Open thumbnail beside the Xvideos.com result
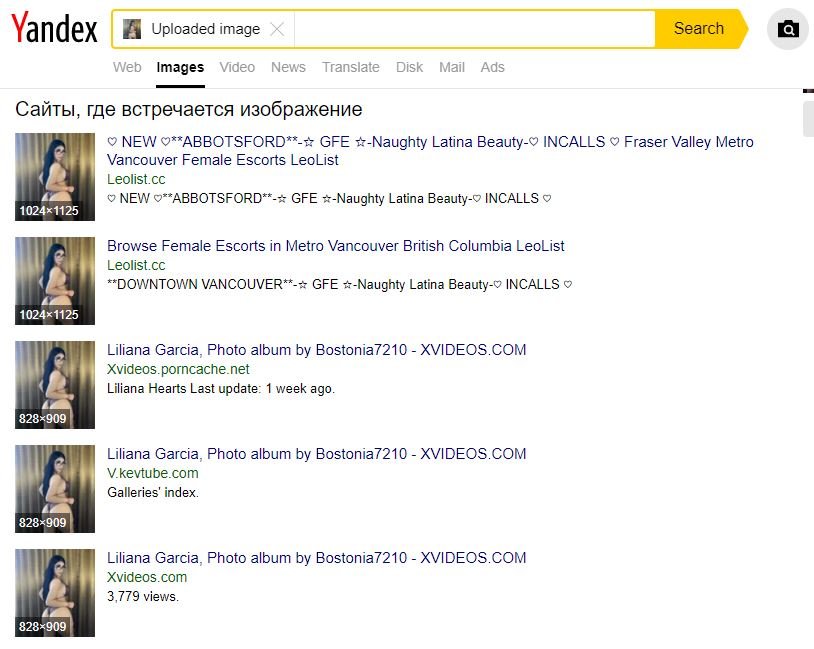Image resolution: width=814 pixels, height=649 pixels. [x=55, y=592]
